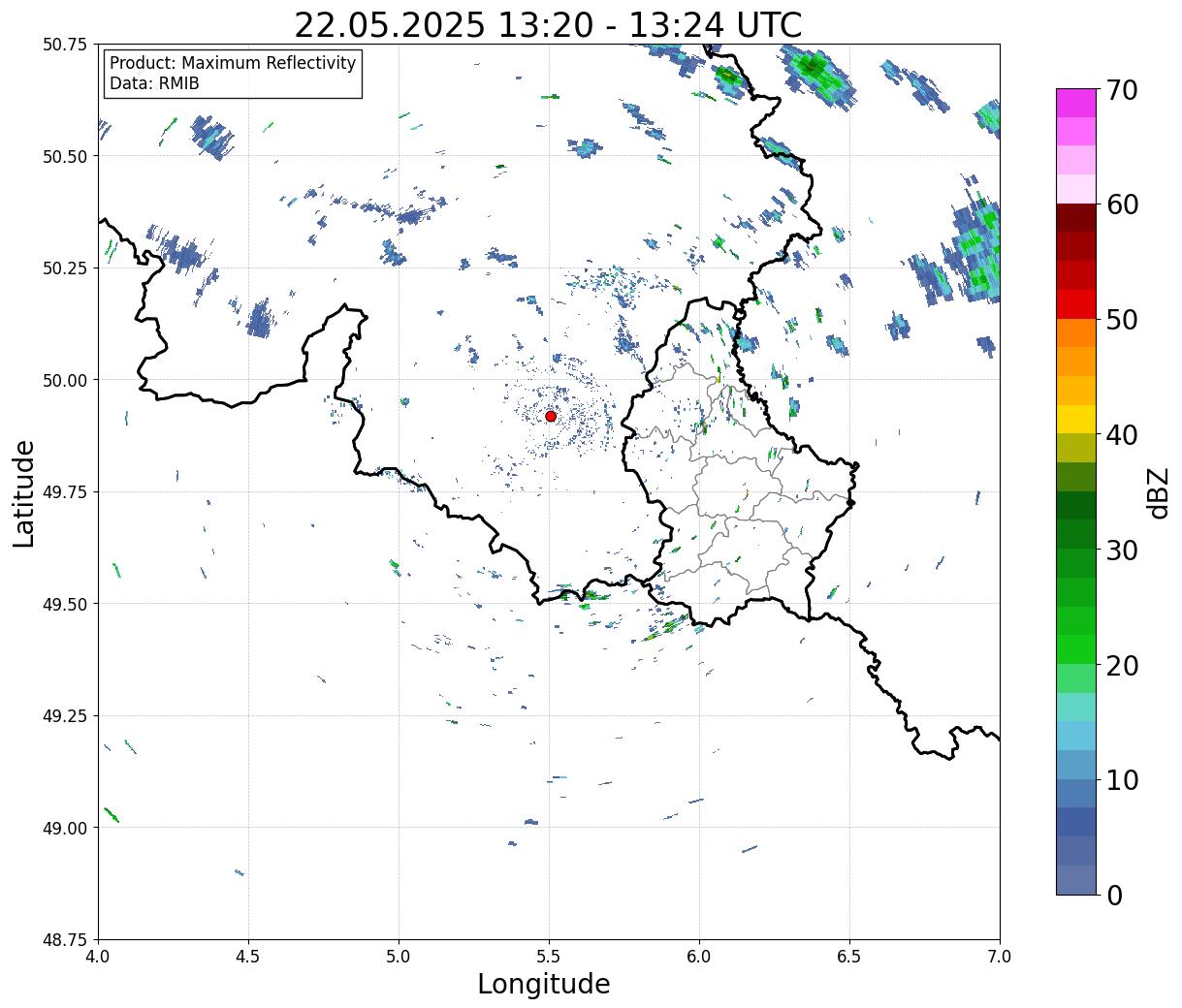Click the plot title '22.05.2025 13:20 - 13:24 UTC'
Screen dimensions: 1182x1008
click(x=548, y=24)
